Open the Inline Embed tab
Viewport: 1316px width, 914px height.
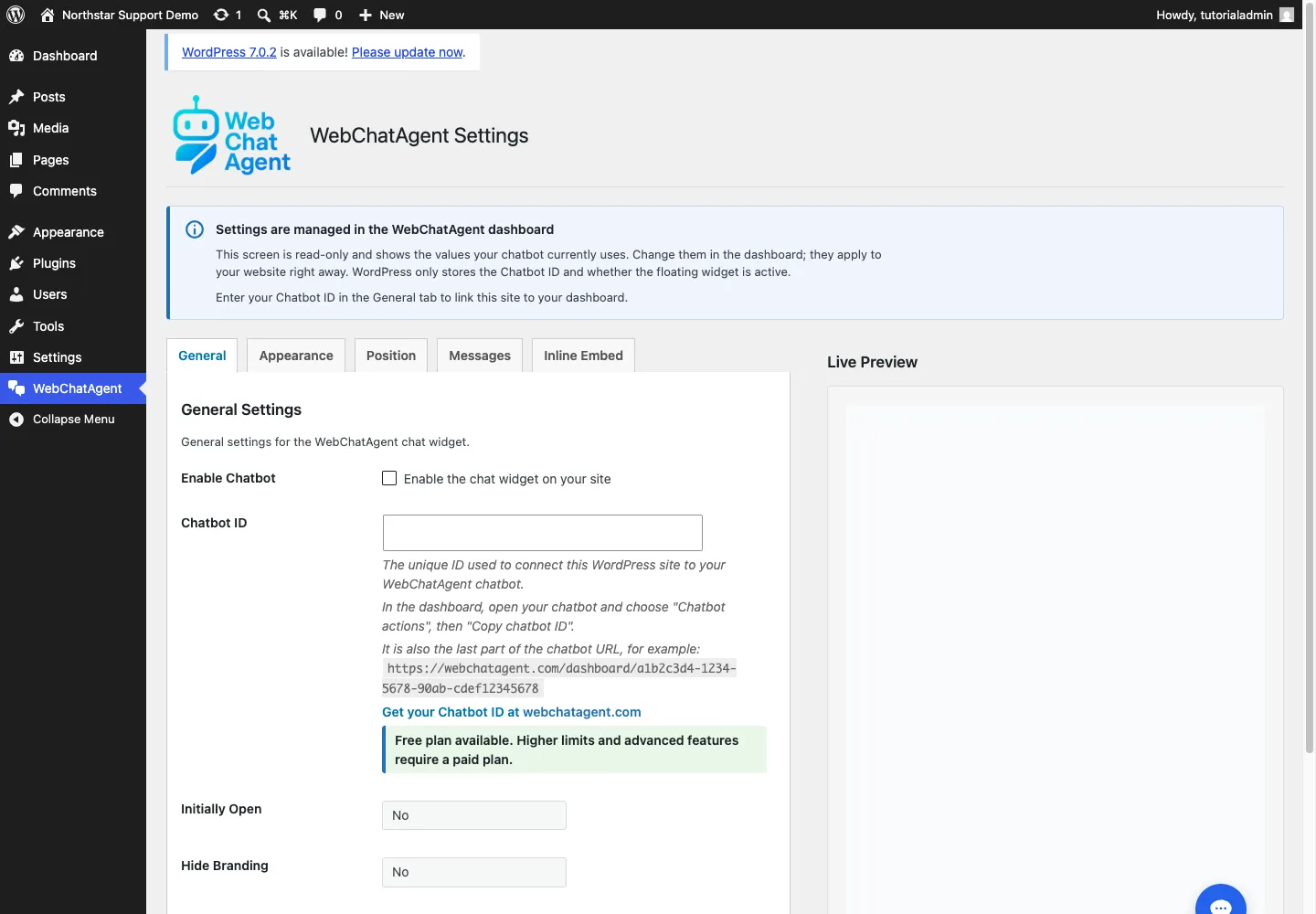pos(583,356)
